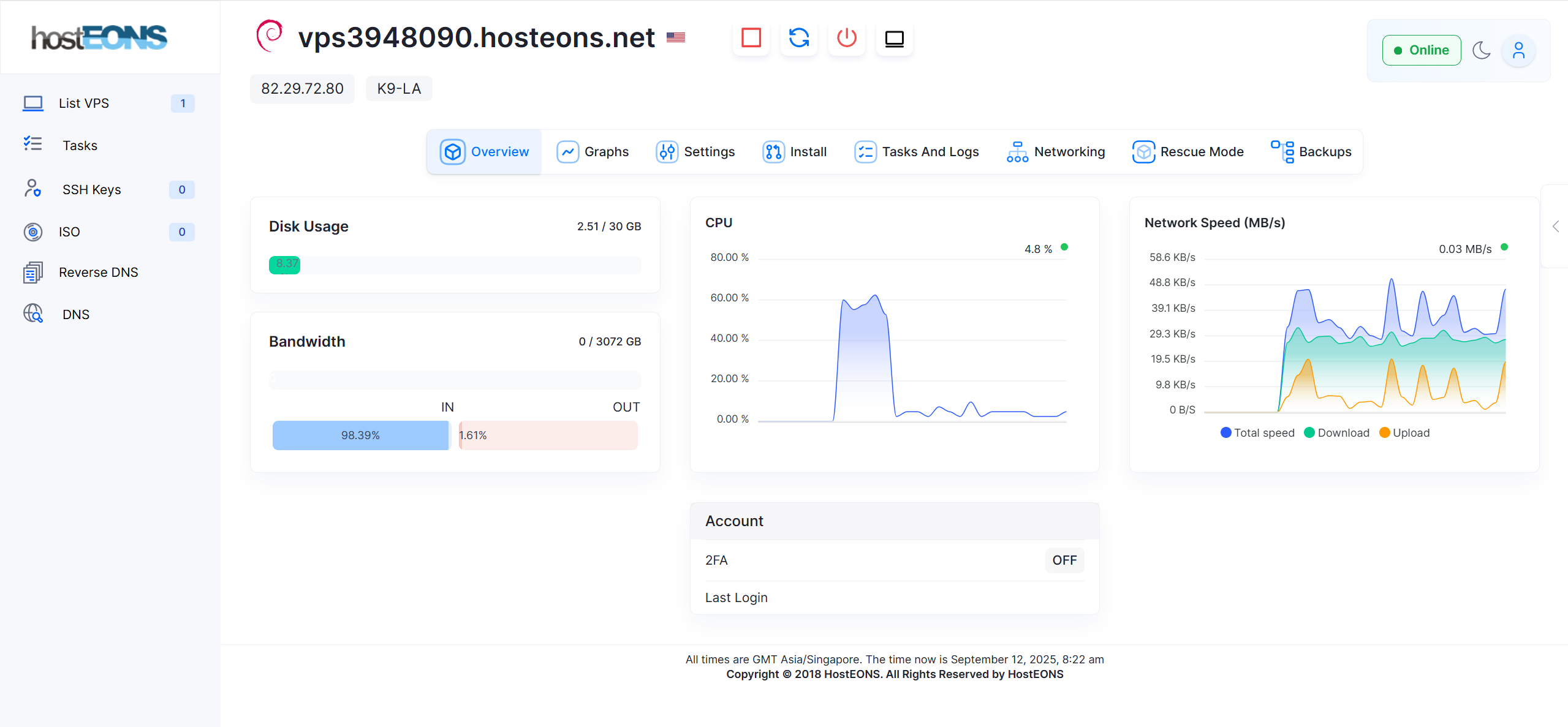Click the hostEONS logo

[x=99, y=37]
